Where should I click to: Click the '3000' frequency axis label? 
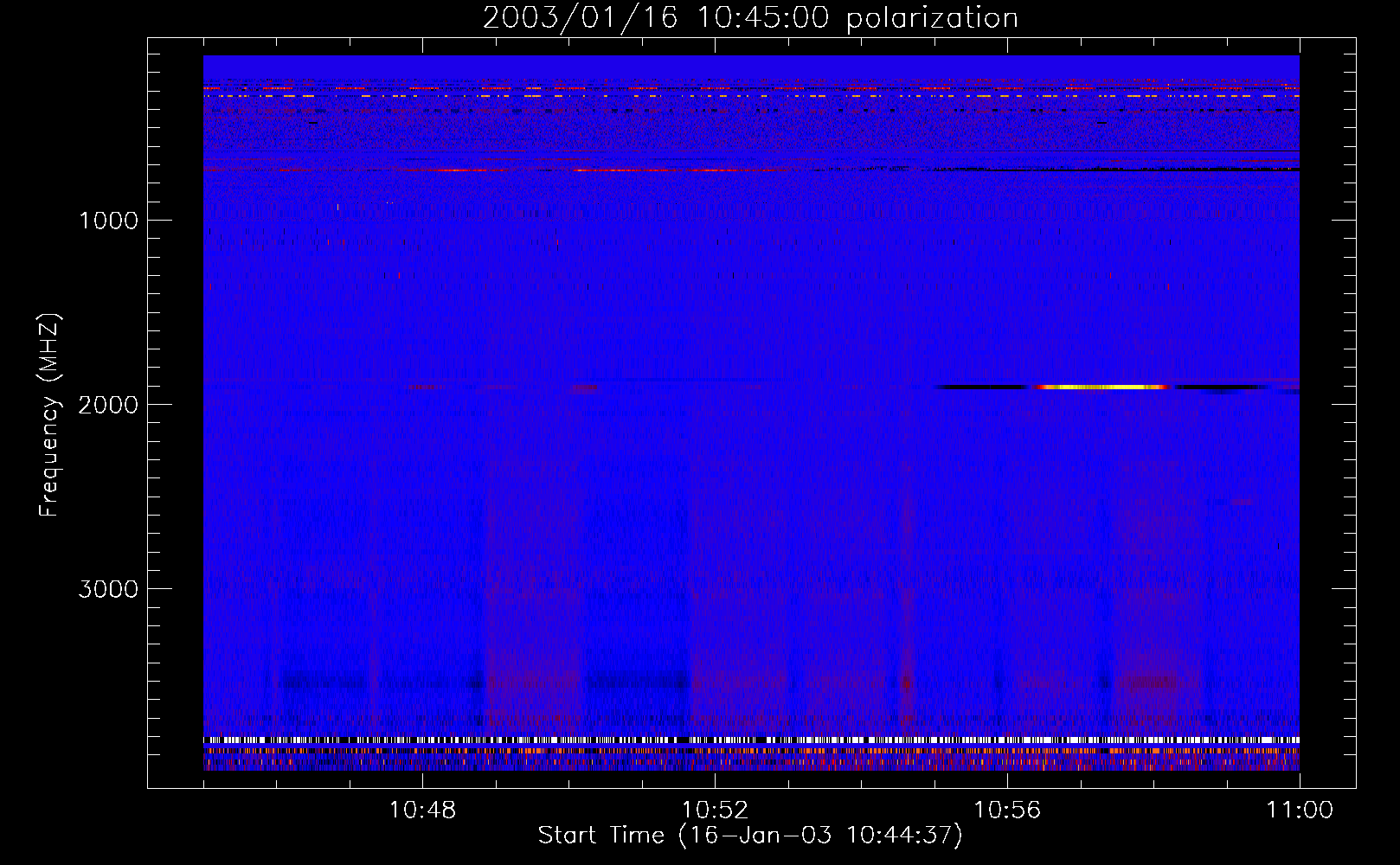coord(108,589)
